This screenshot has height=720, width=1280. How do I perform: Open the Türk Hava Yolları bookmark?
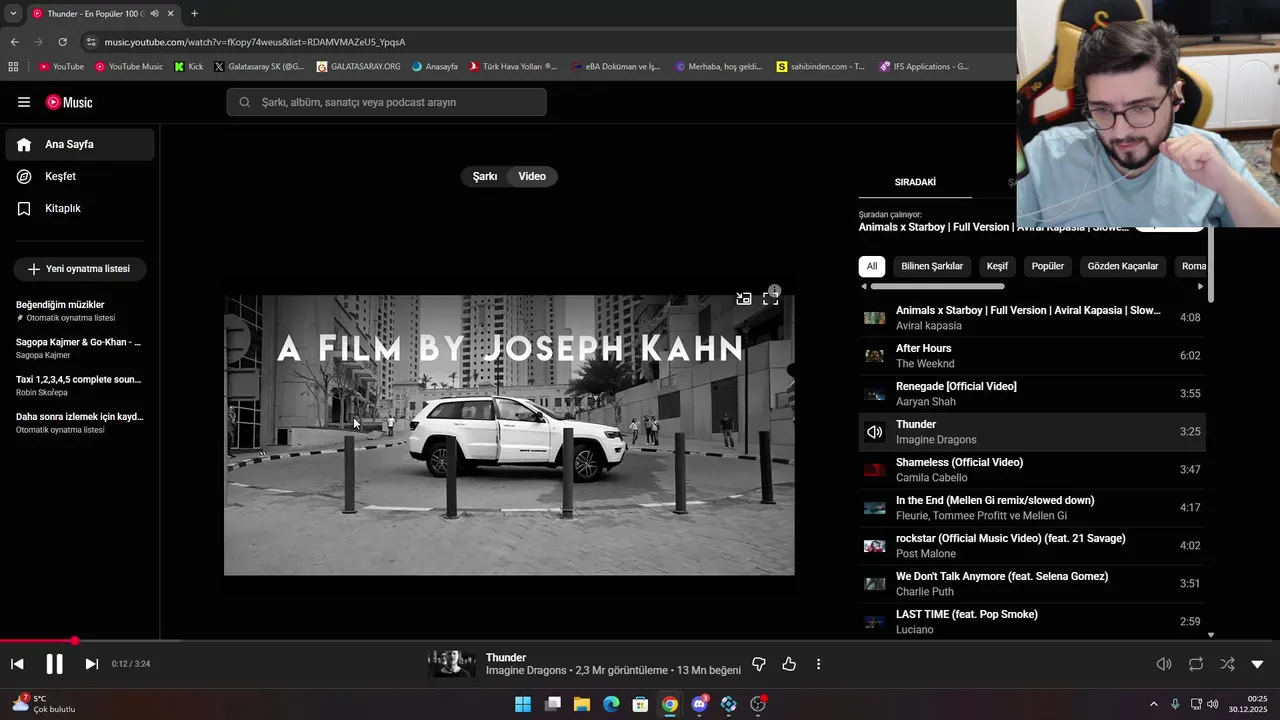click(x=512, y=67)
